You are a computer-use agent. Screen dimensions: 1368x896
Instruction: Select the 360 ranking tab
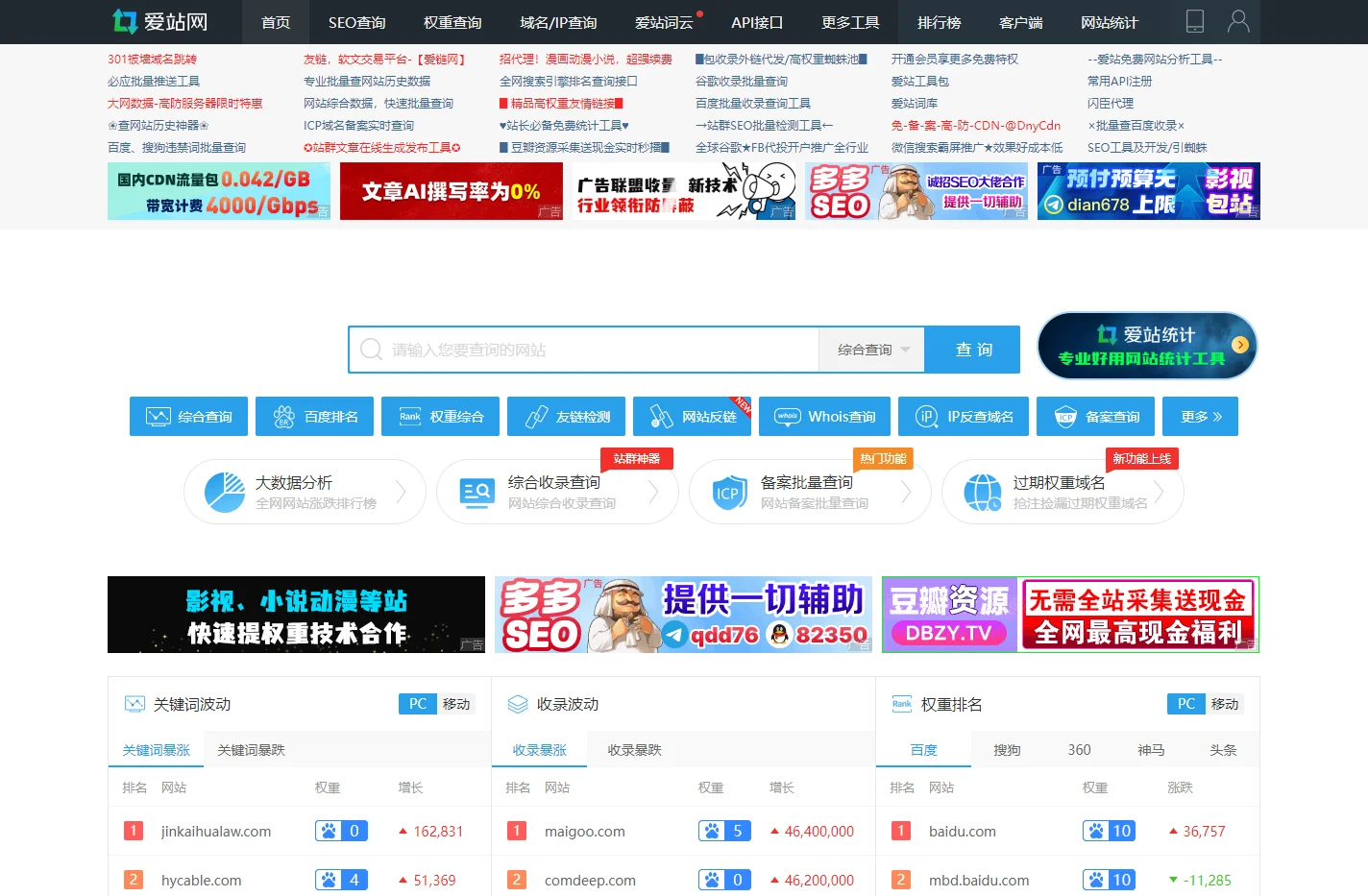click(x=1080, y=750)
